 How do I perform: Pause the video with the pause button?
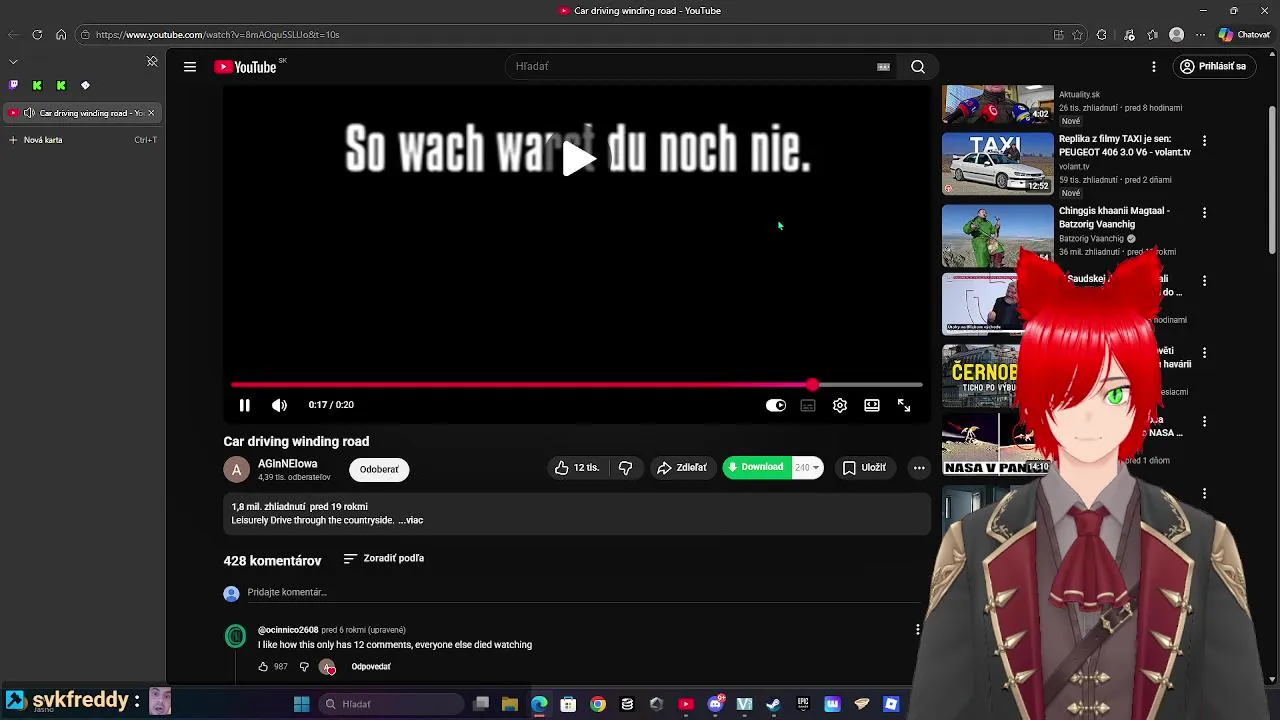(244, 405)
